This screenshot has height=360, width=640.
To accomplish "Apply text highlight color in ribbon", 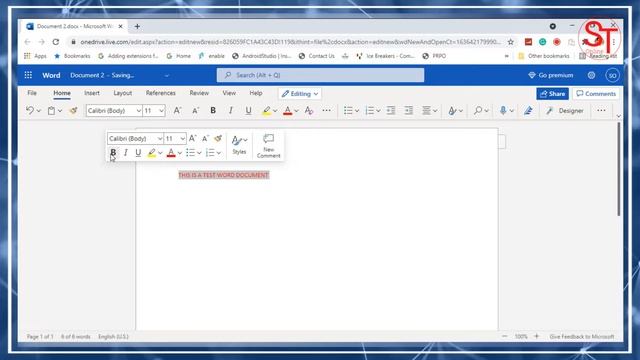I will click(x=267, y=111).
